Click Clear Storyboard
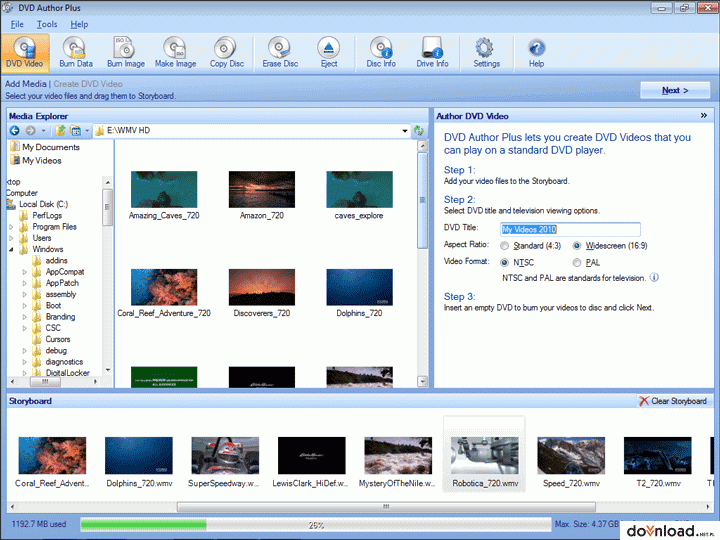Viewport: 720px width, 540px height. click(x=673, y=401)
